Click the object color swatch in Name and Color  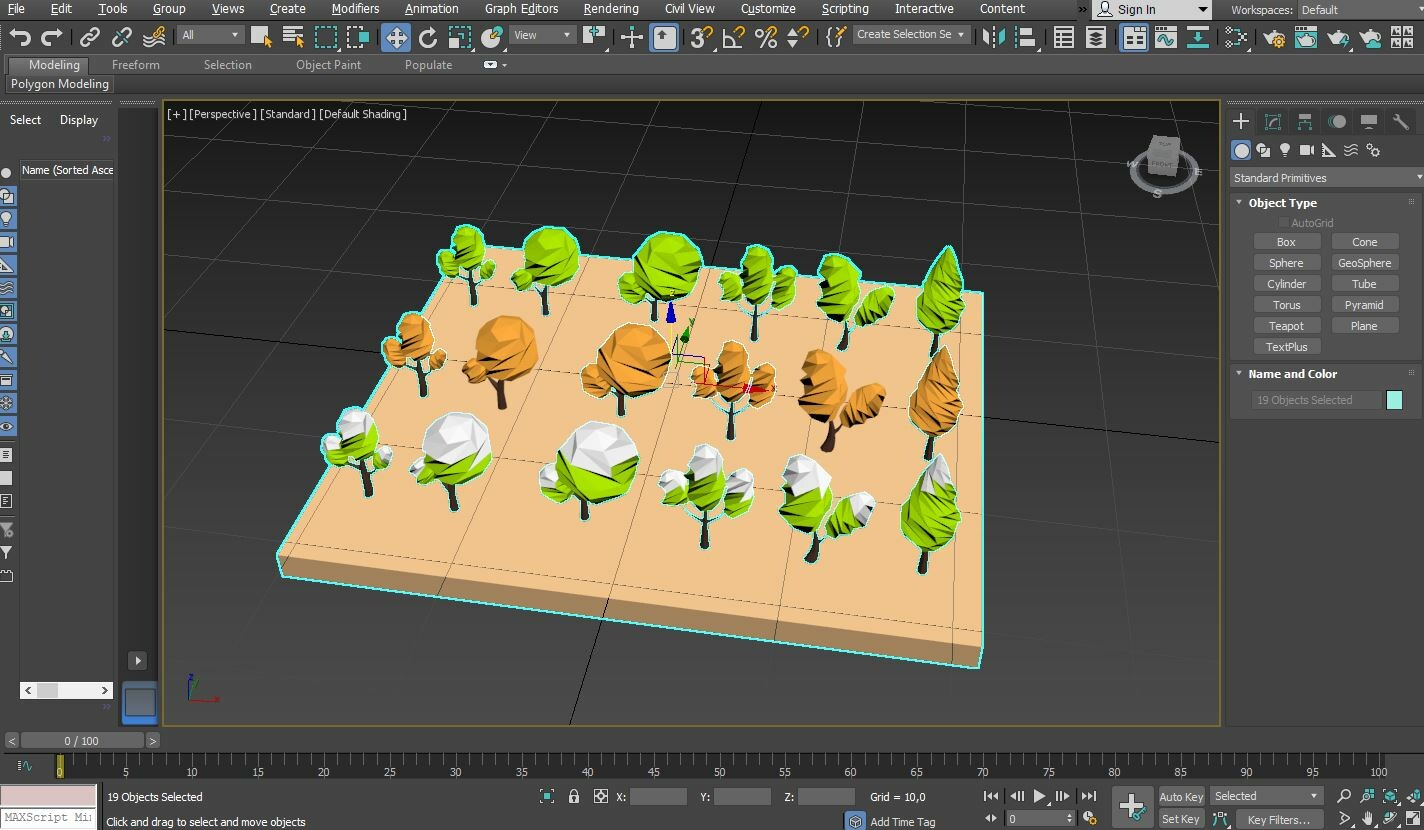tap(1394, 399)
